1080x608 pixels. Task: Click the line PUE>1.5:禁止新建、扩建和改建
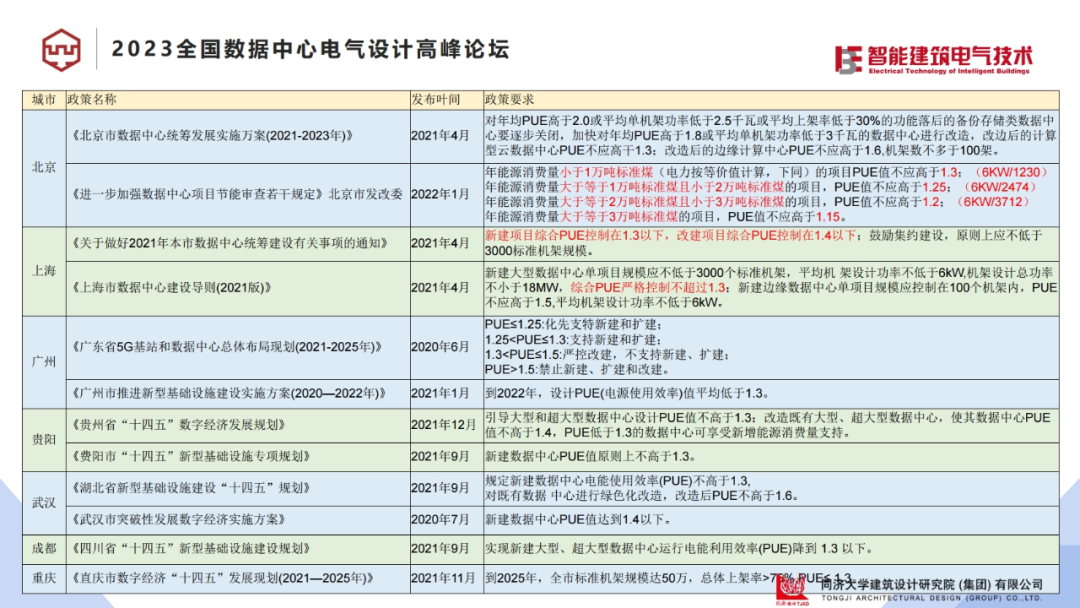click(x=577, y=370)
